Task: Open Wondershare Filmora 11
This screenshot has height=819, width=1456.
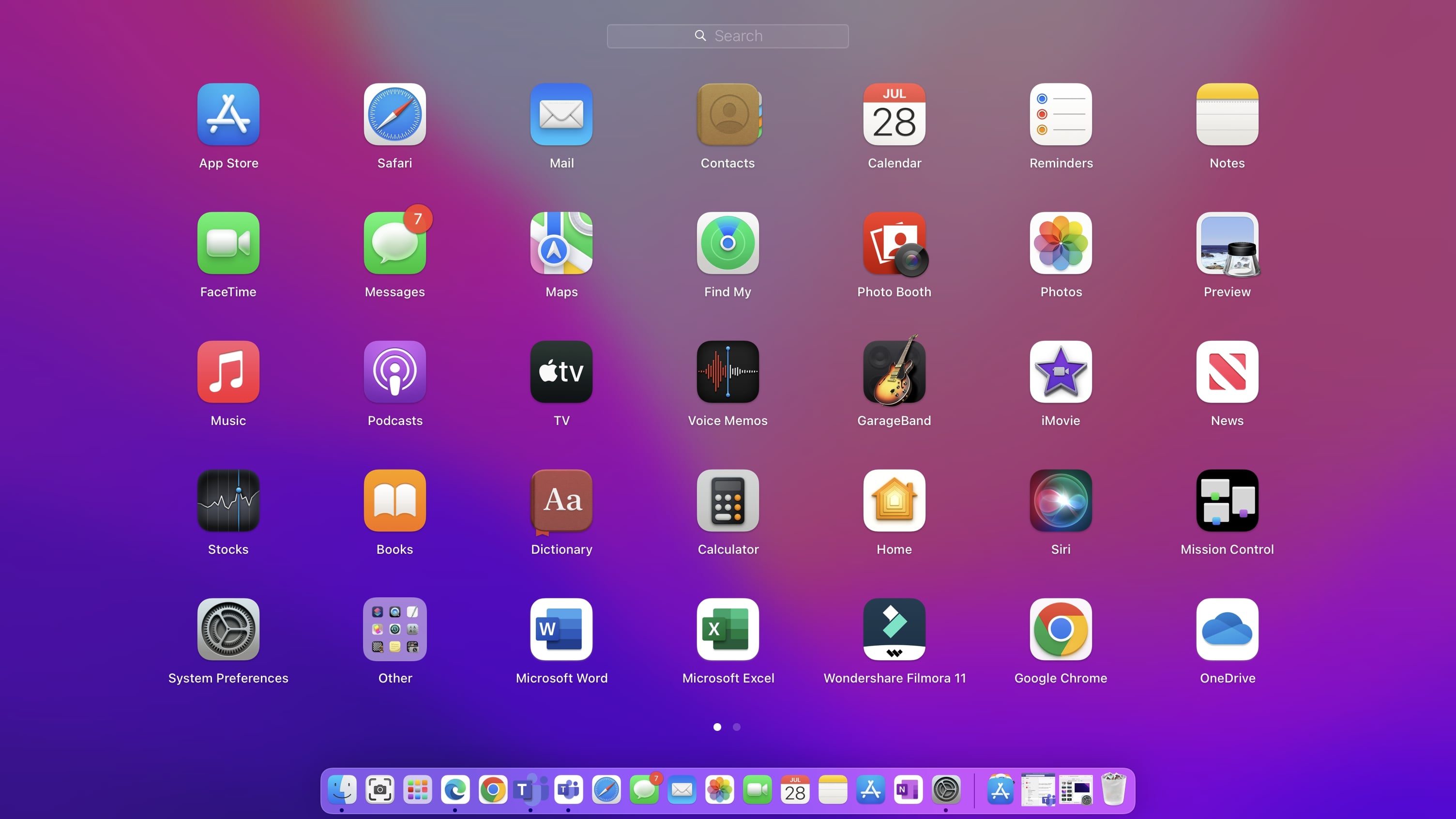Action: 894,629
